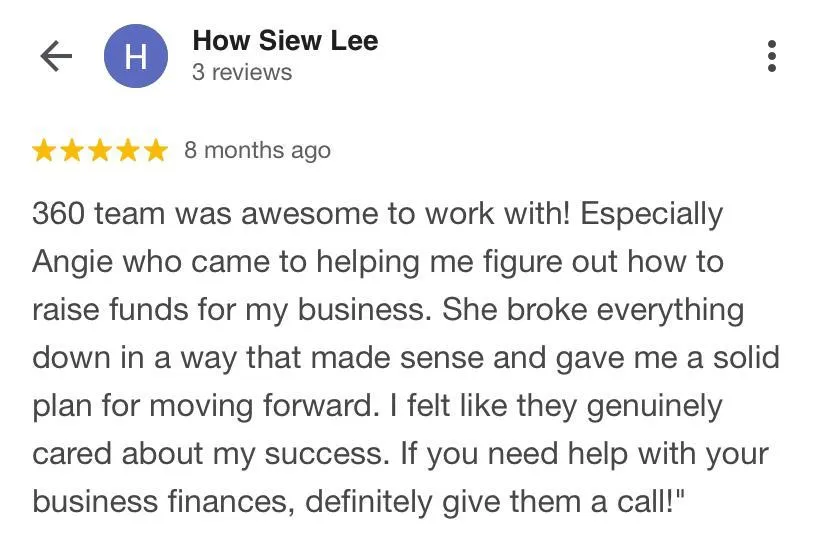Select the second yellow rating star
Screen dimensions: 828x537
(72, 150)
